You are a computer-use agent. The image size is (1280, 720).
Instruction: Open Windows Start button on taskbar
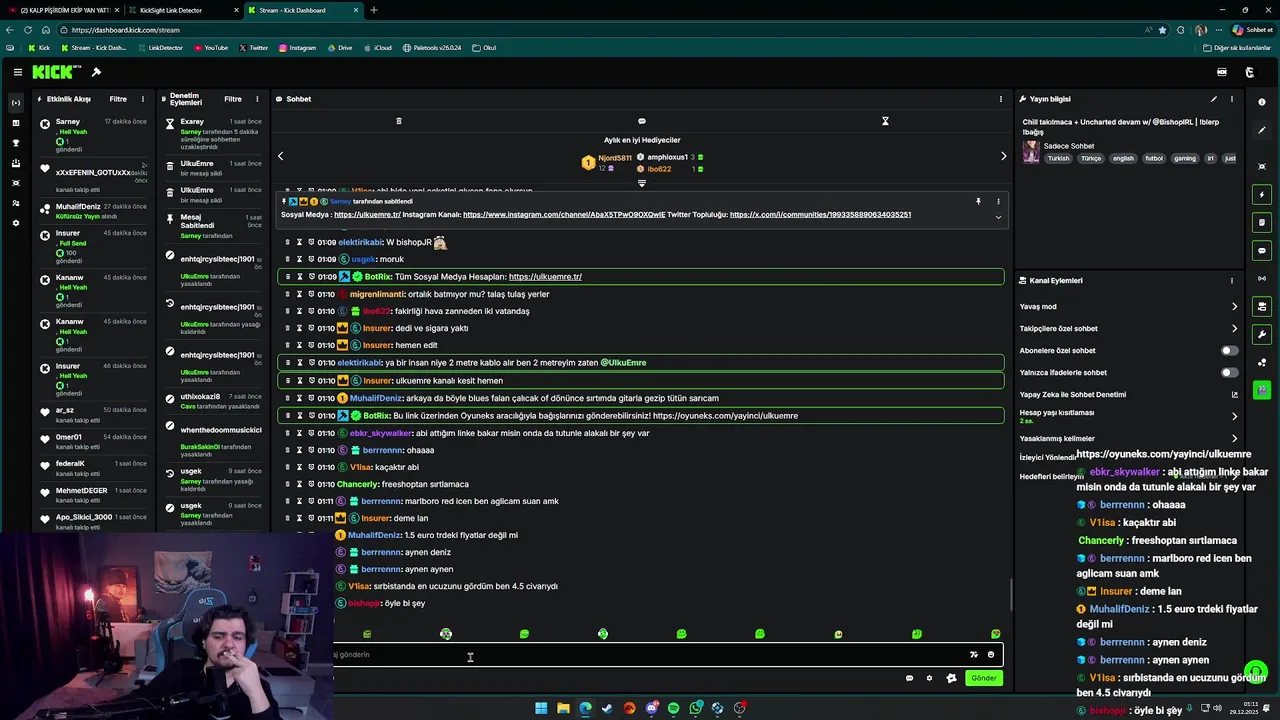(541, 708)
